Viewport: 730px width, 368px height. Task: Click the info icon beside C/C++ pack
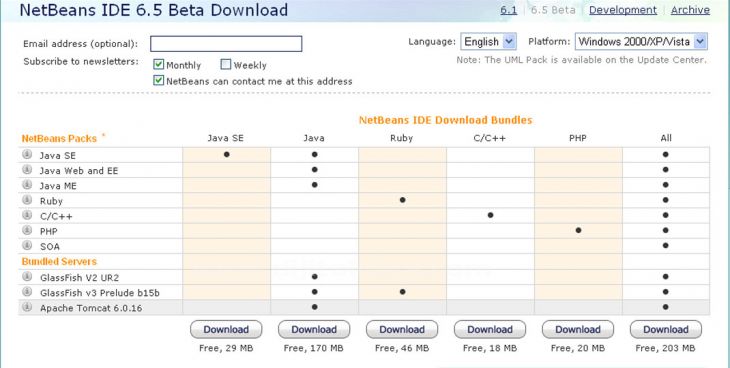coord(27,215)
